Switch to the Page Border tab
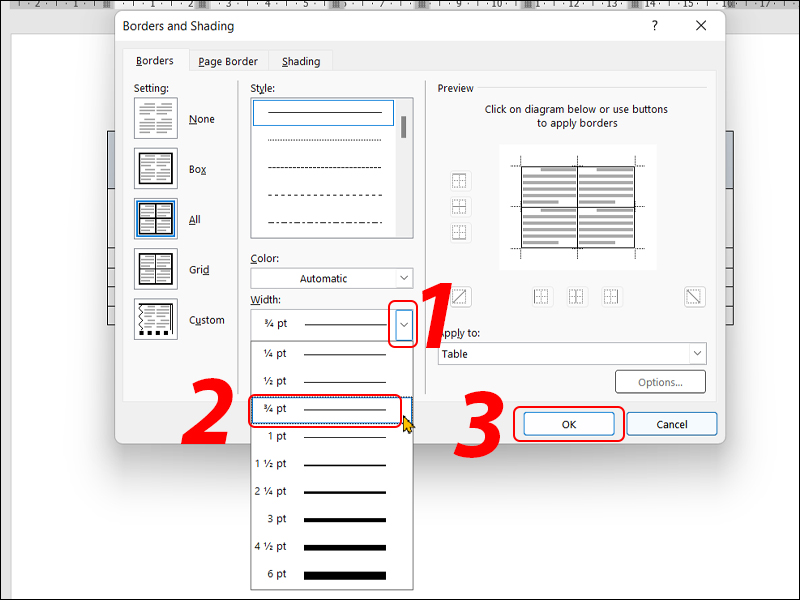Image resolution: width=800 pixels, height=600 pixels. click(228, 61)
